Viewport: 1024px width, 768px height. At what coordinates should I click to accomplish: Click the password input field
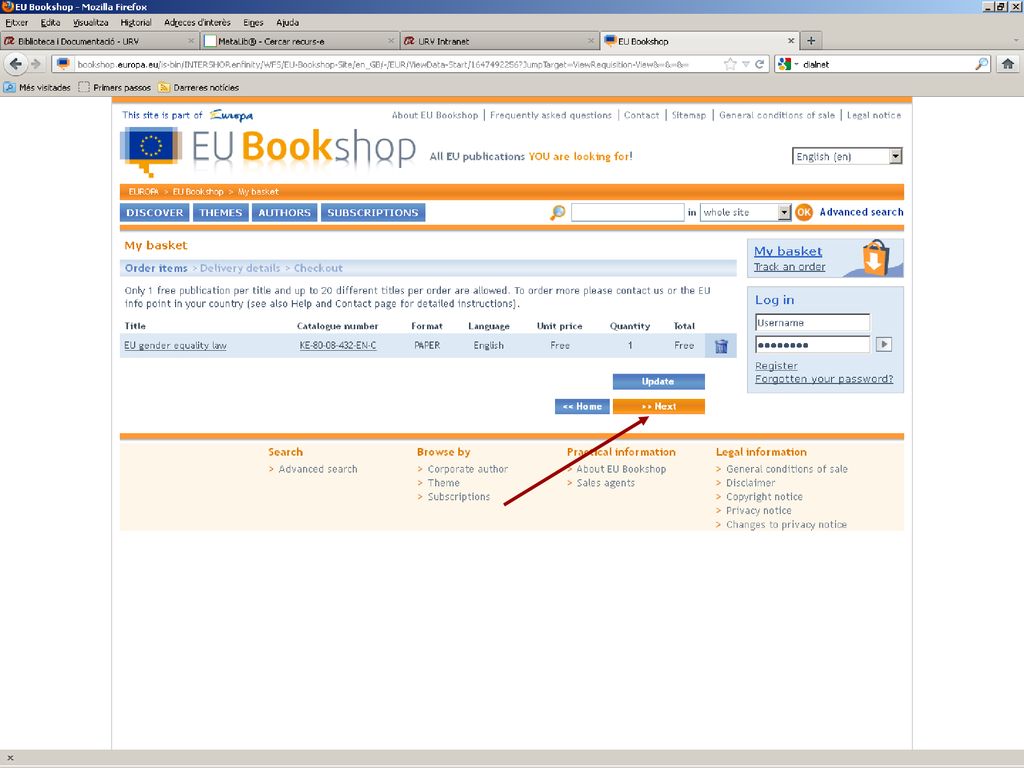pos(812,344)
